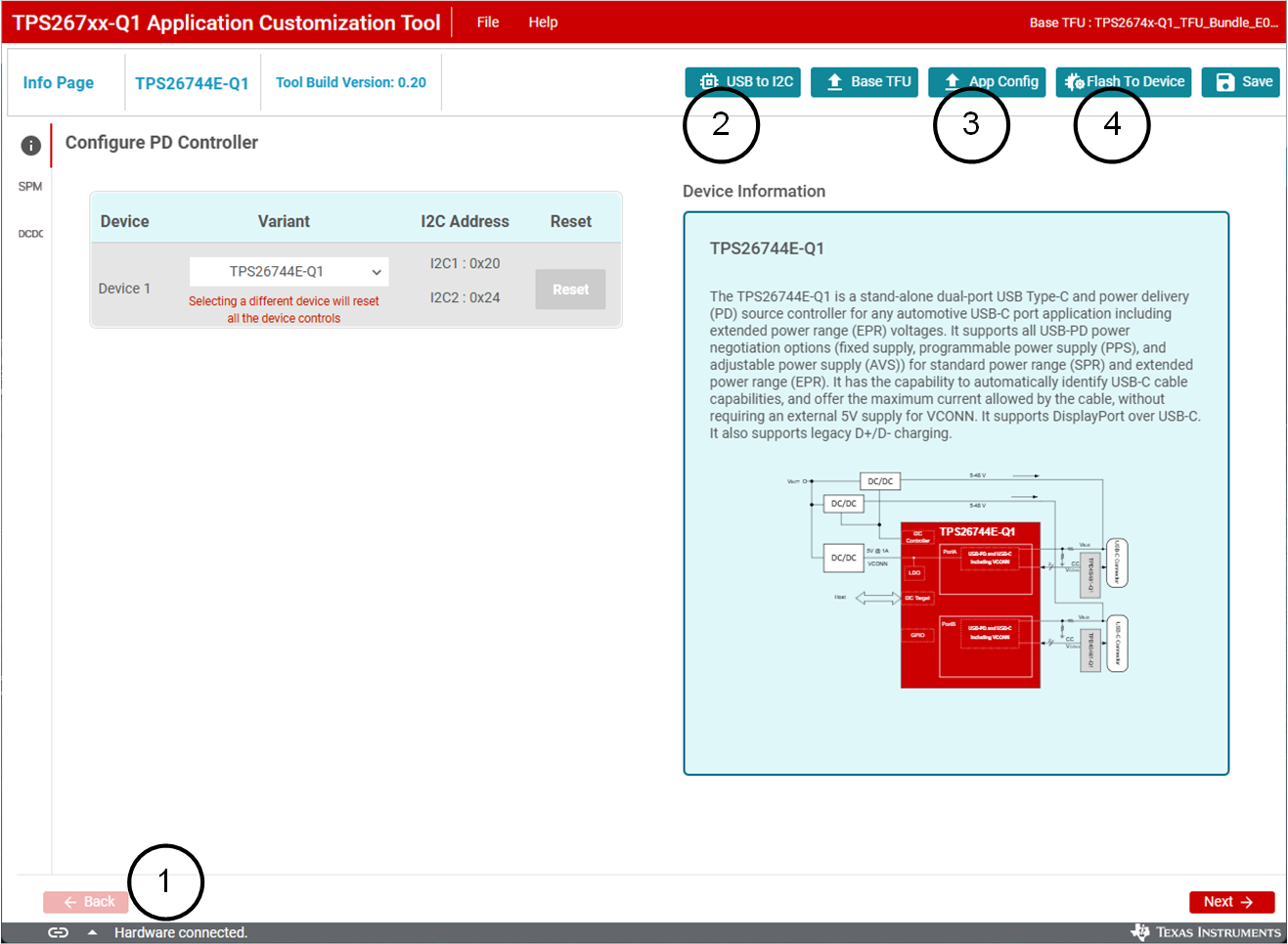This screenshot has width=1288, height=944.
Task: Expand the status bar with the up arrow
Action: point(92,932)
